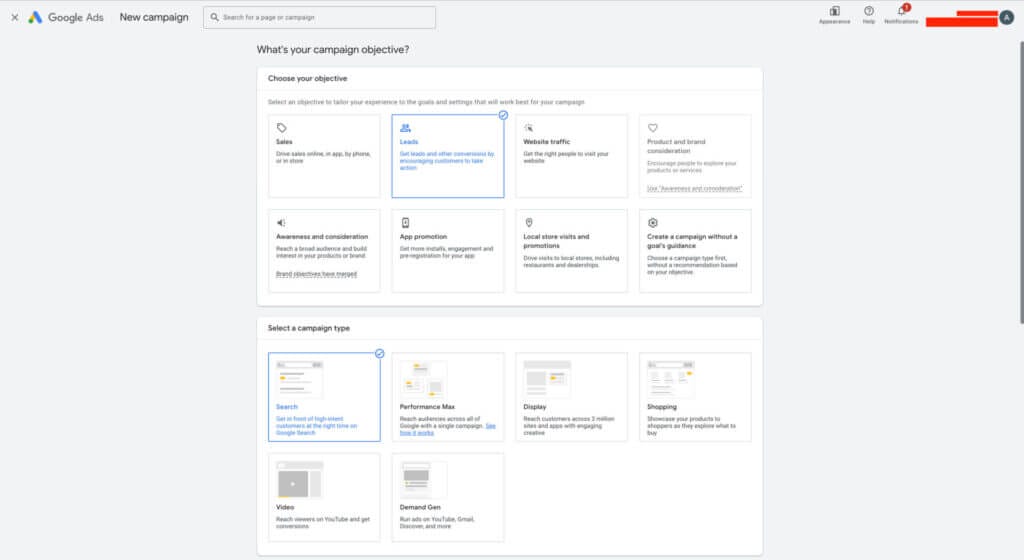The image size is (1024, 560).
Task: Click the checkmark on the Search card
Action: coord(379,354)
